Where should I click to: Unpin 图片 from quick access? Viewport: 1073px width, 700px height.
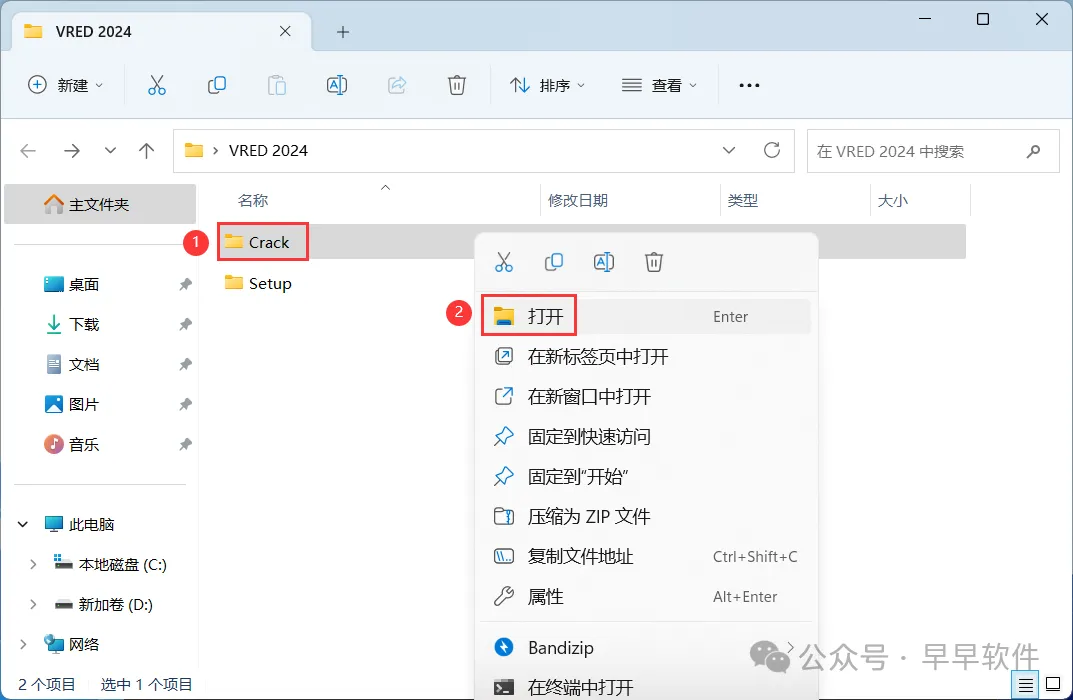[x=185, y=404]
